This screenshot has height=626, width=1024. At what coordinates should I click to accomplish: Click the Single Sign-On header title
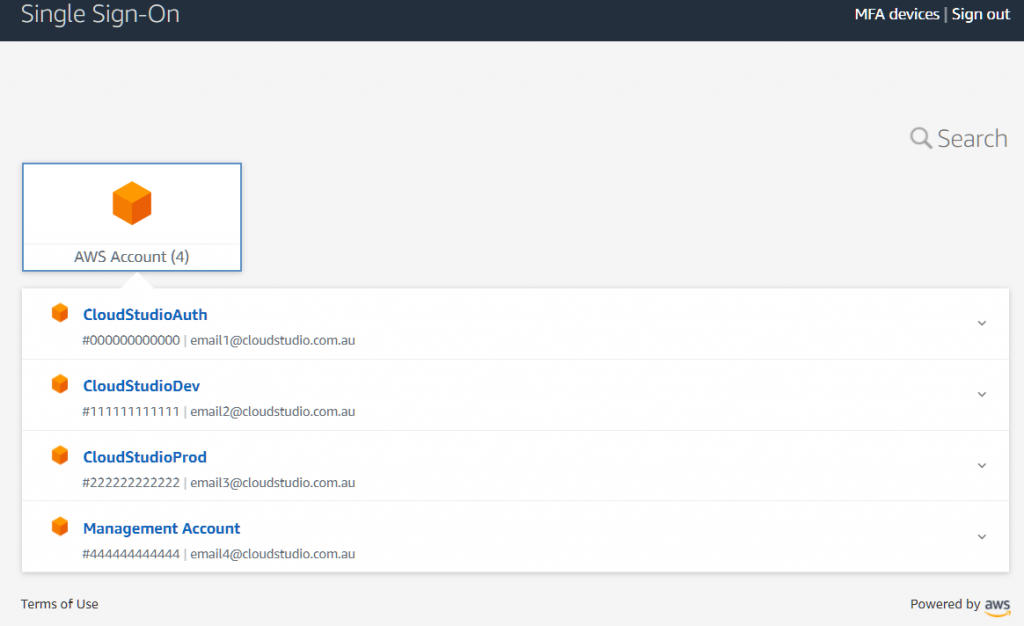point(100,14)
